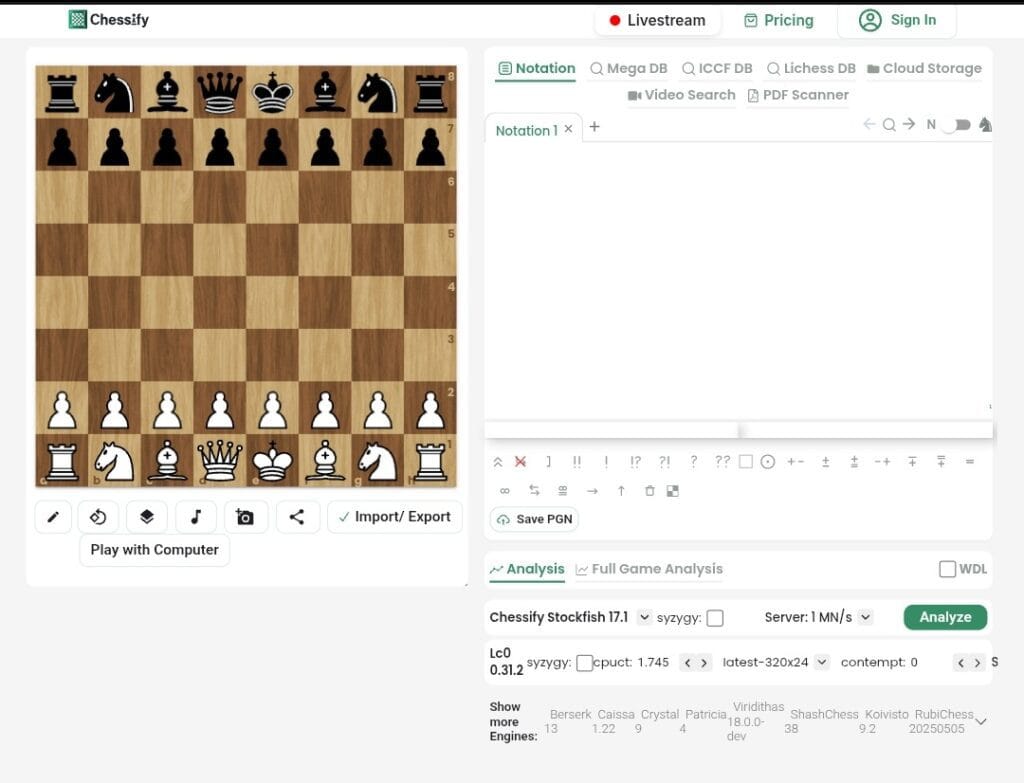Click the music note sound icon
Screen dimensions: 1024x783
tap(196, 517)
